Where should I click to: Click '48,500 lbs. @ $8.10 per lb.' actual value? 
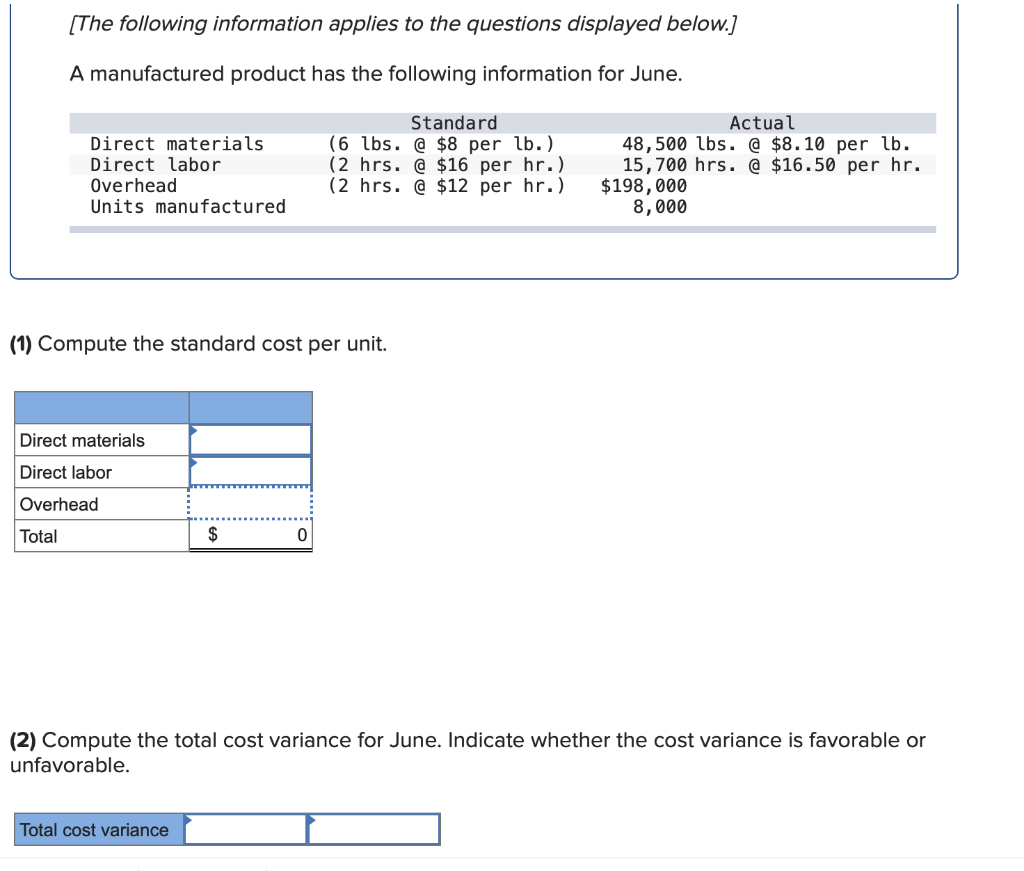(766, 144)
